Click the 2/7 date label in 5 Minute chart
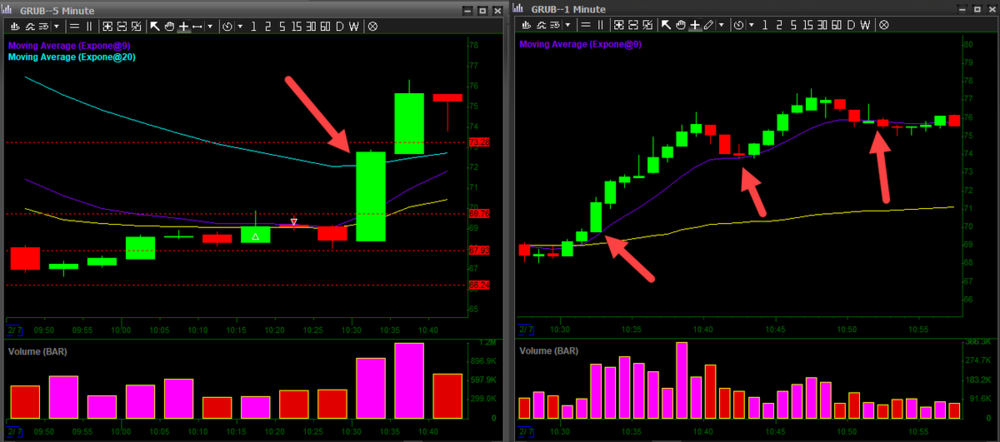This screenshot has height=442, width=1000. [x=12, y=329]
